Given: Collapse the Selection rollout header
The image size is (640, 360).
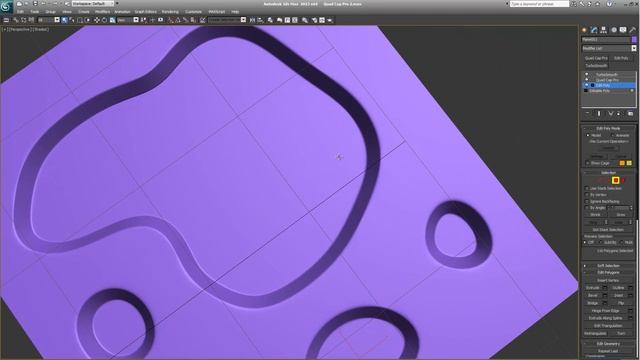Looking at the screenshot, I should point(608,173).
